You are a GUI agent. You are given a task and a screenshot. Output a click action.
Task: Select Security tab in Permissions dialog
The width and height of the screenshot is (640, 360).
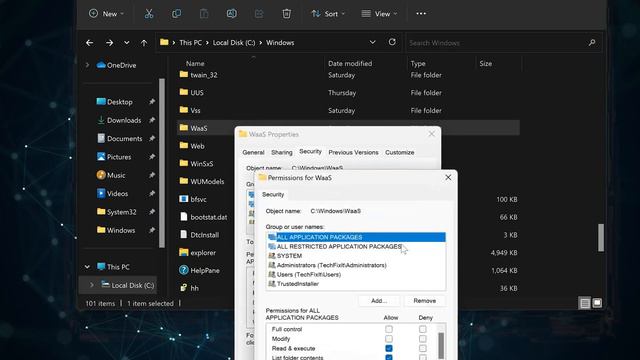[273, 194]
